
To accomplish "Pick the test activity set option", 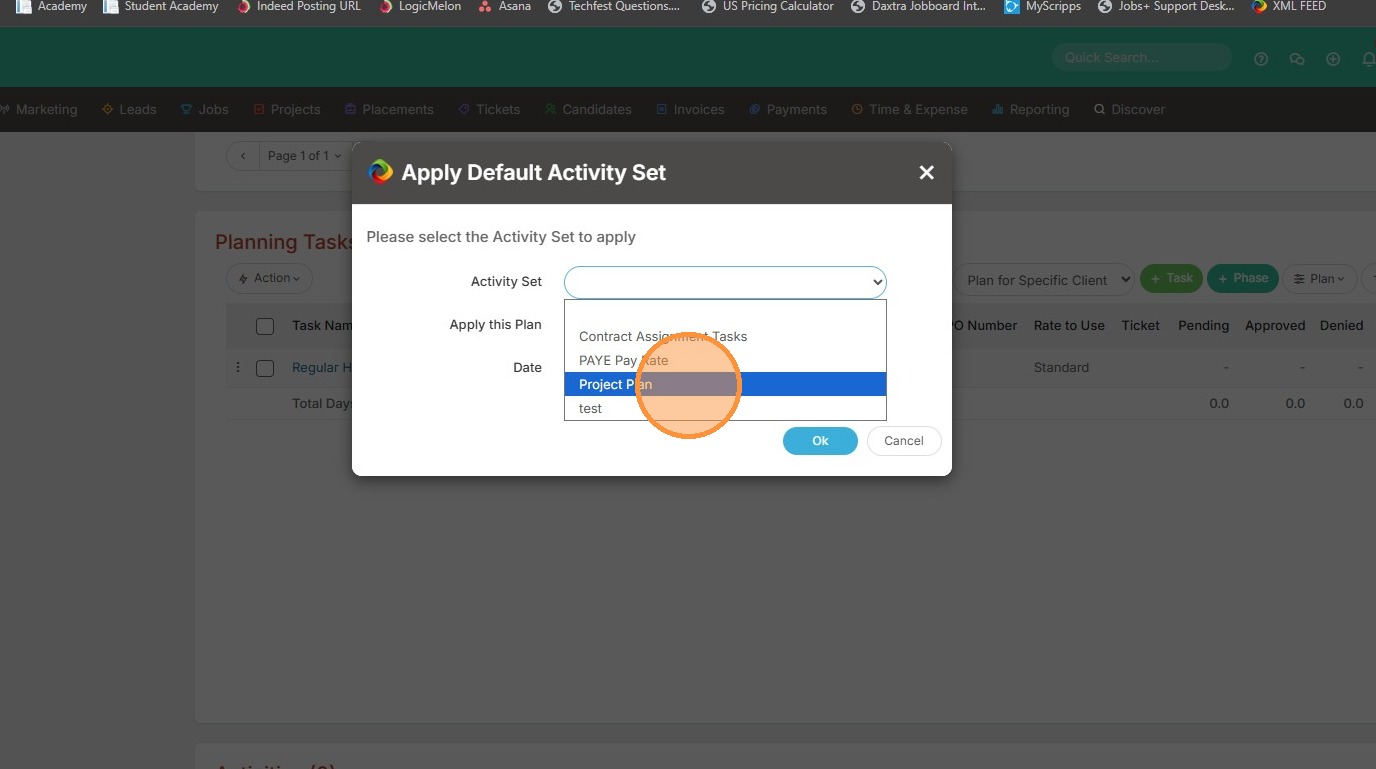I will (x=725, y=408).
